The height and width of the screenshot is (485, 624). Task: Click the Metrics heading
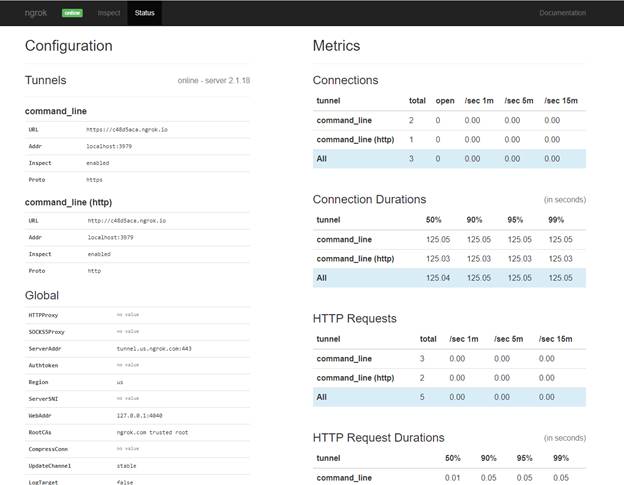[x=336, y=46]
